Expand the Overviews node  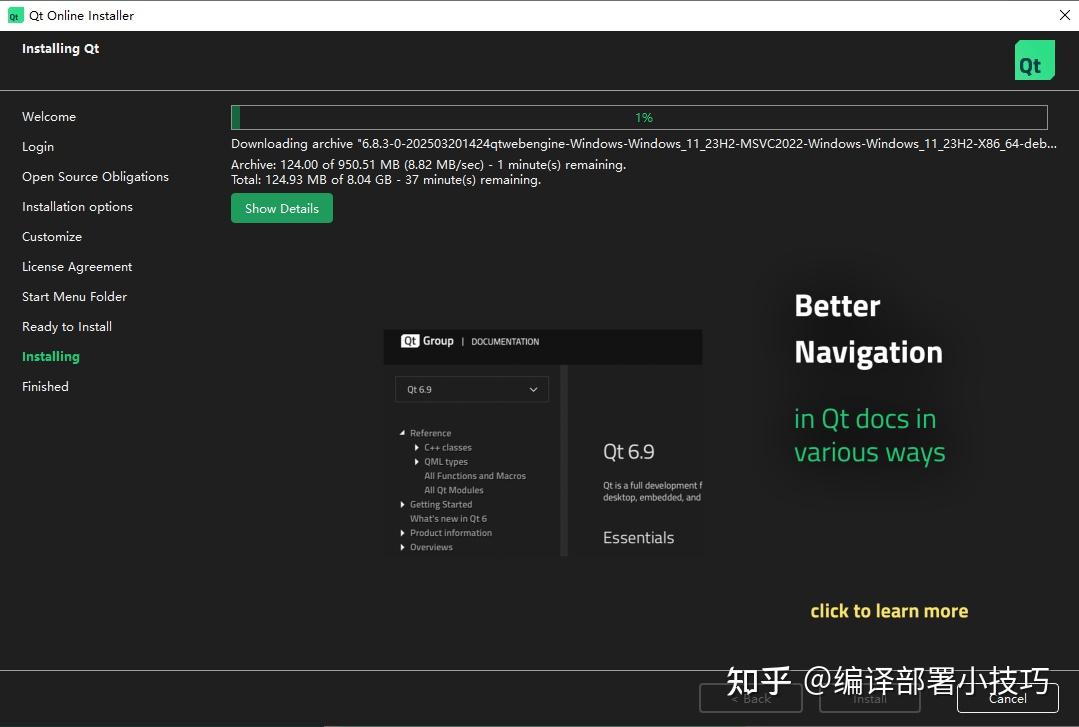pyautogui.click(x=403, y=547)
